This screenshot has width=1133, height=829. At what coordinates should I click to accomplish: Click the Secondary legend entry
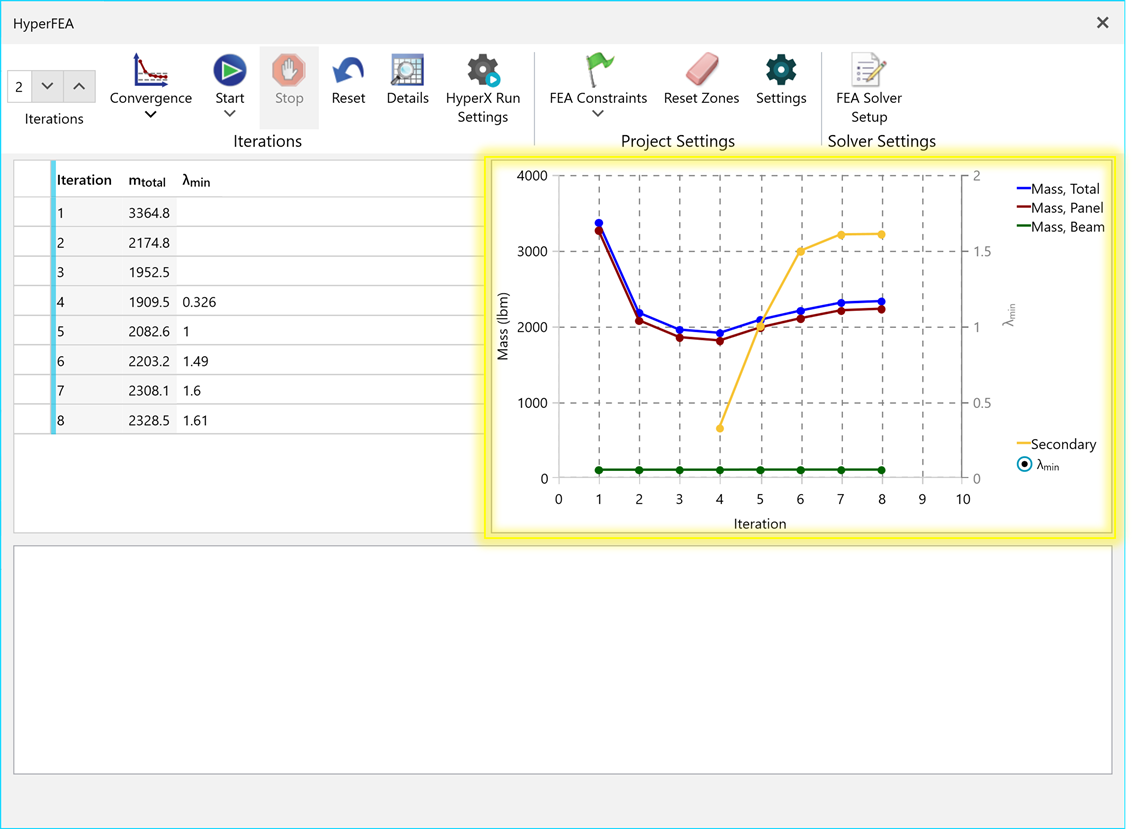[1056, 444]
